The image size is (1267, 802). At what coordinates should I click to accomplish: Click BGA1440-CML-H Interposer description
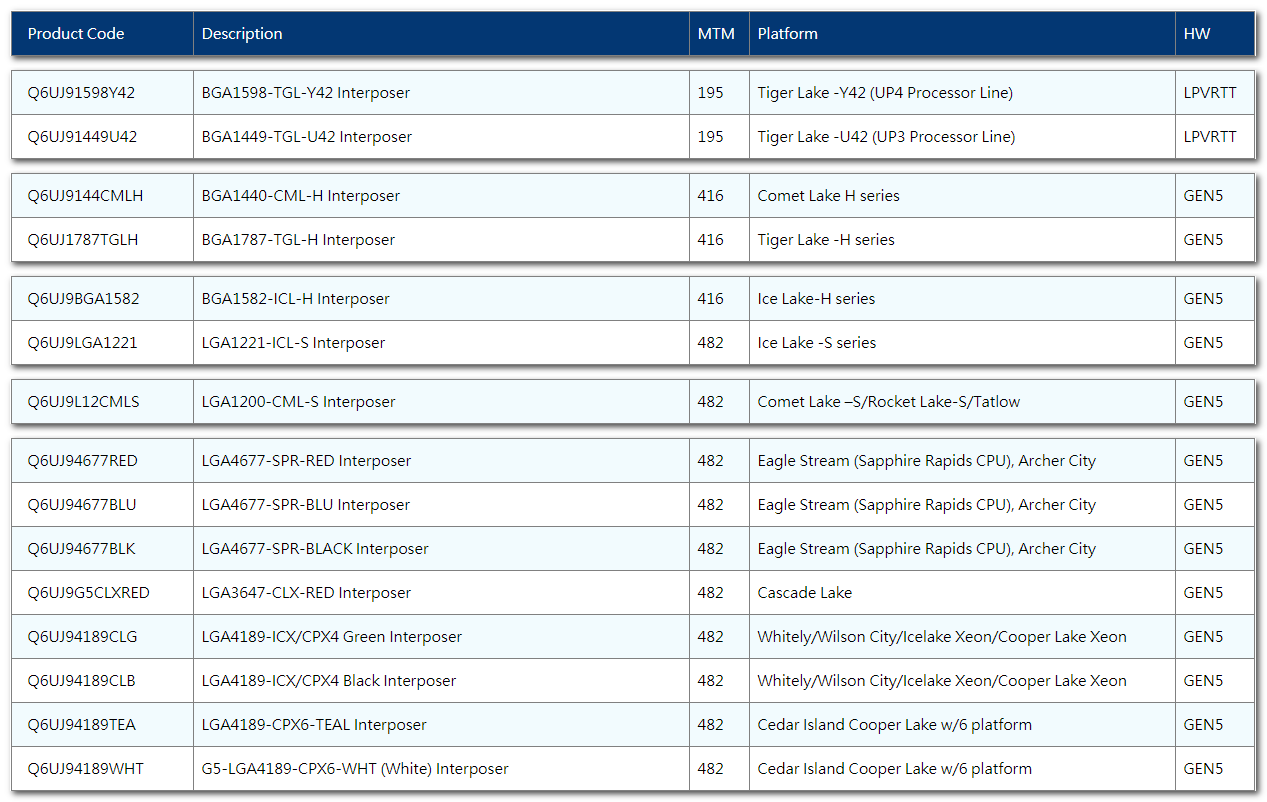tap(301, 196)
